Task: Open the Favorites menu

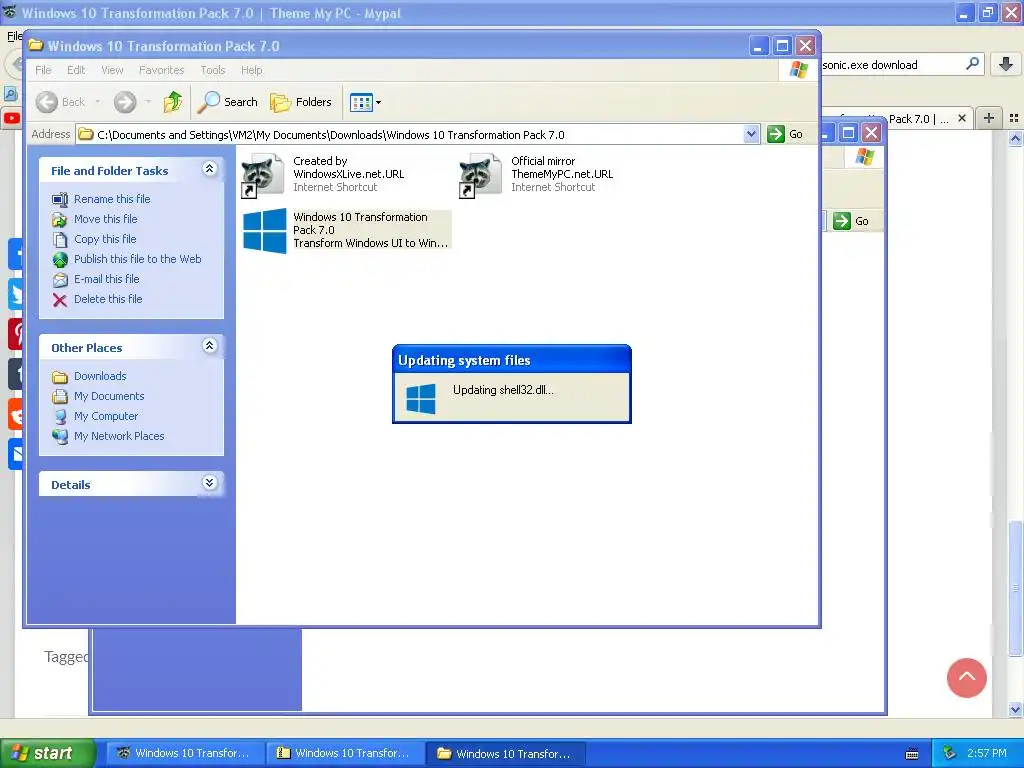Action: tap(161, 70)
